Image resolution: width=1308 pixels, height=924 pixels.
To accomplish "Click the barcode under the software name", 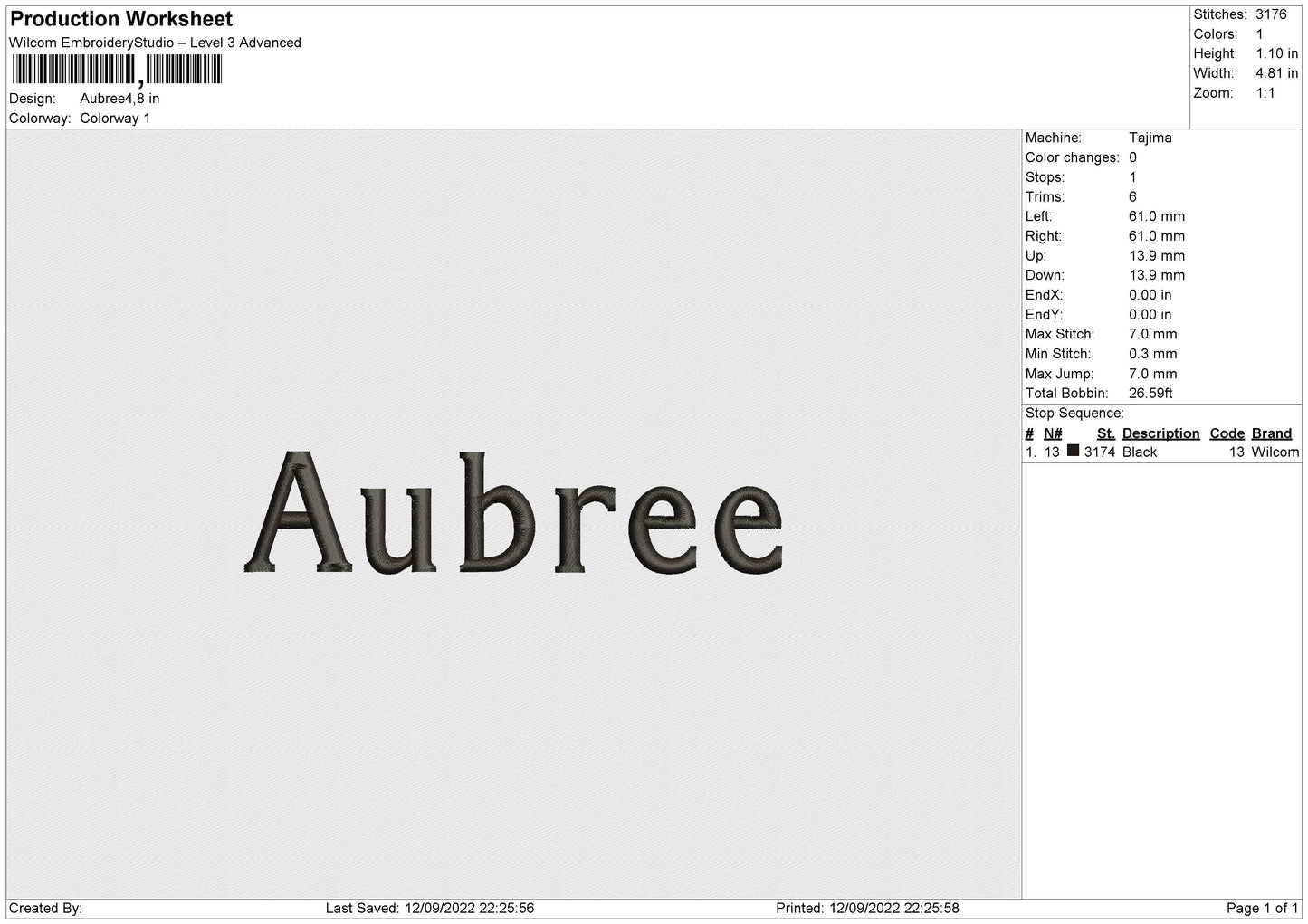I will point(116,70).
